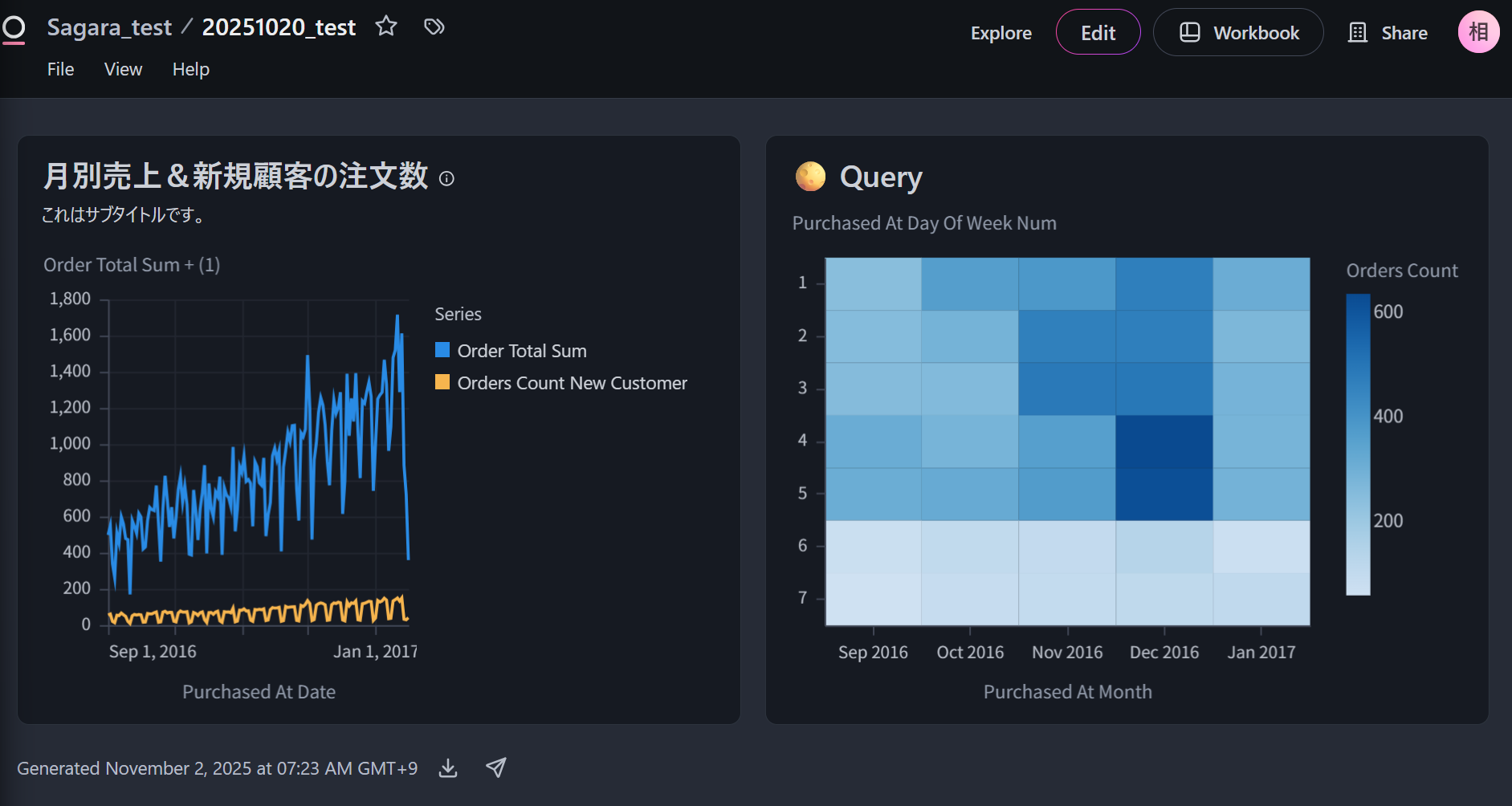
Task: Click the info icon beside the chart title
Action: (x=446, y=178)
